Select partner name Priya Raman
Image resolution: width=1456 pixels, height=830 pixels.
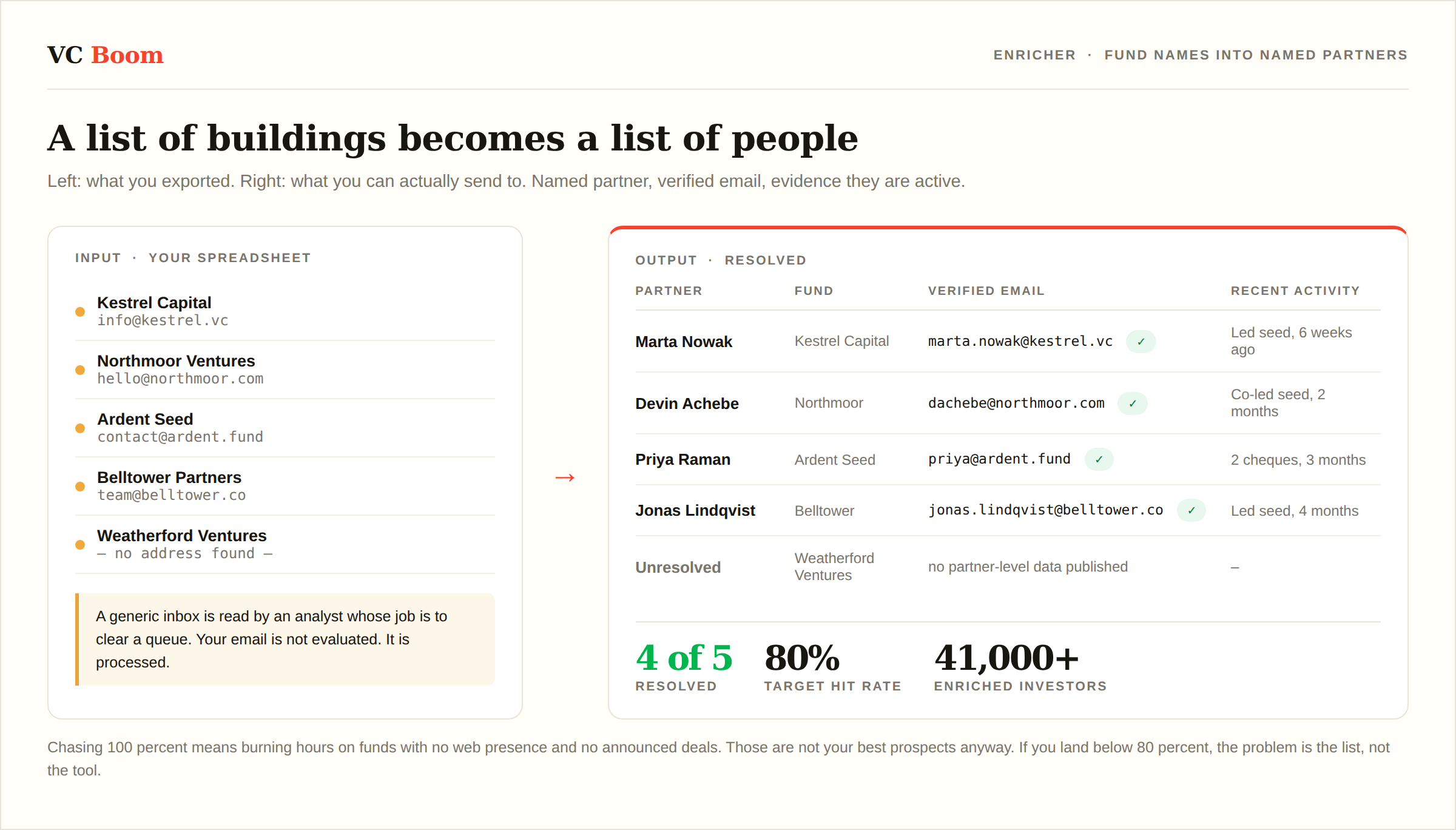(682, 459)
